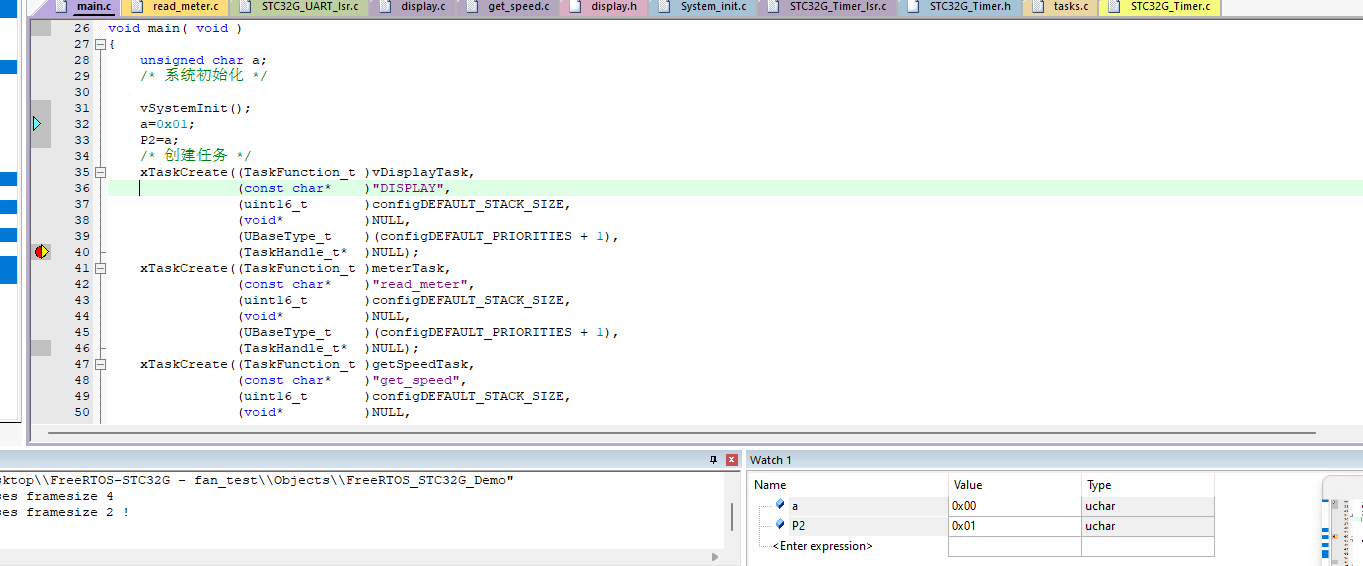Click the Watch 1 panel title

coord(770,460)
